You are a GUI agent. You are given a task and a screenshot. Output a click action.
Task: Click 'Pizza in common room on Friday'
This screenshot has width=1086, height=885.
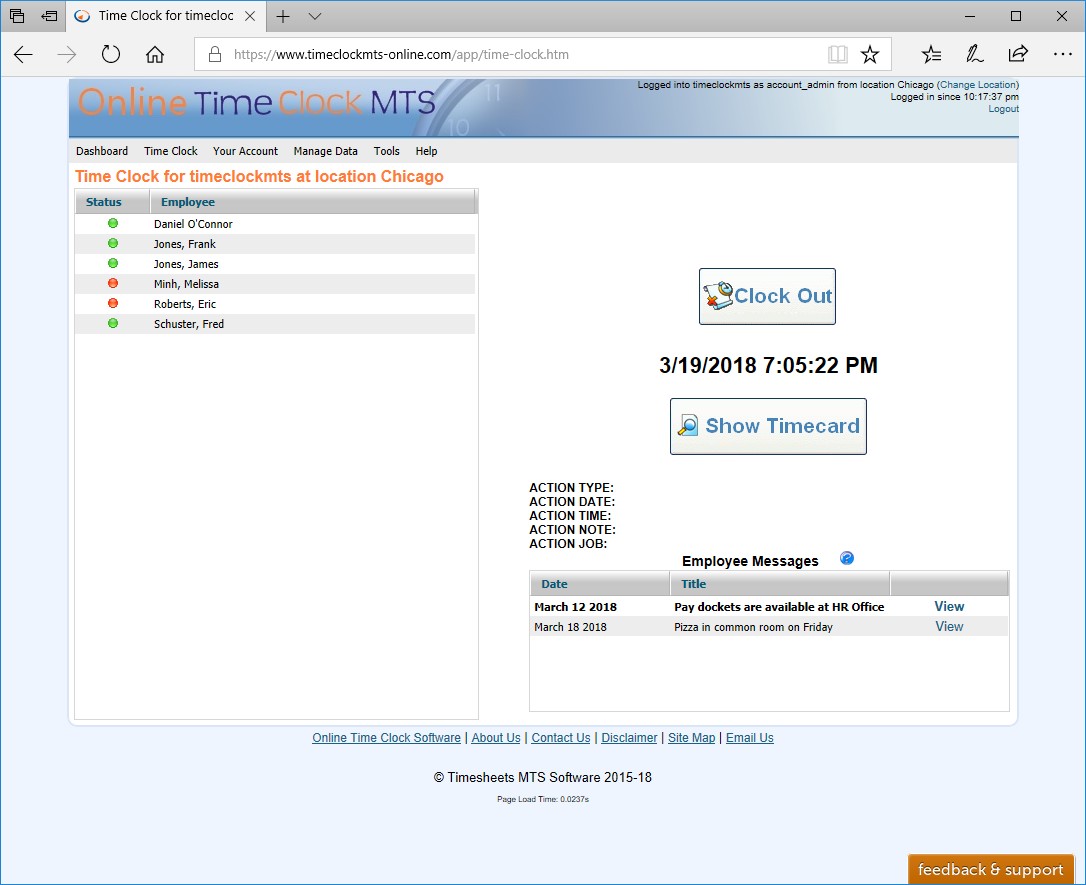coord(754,627)
